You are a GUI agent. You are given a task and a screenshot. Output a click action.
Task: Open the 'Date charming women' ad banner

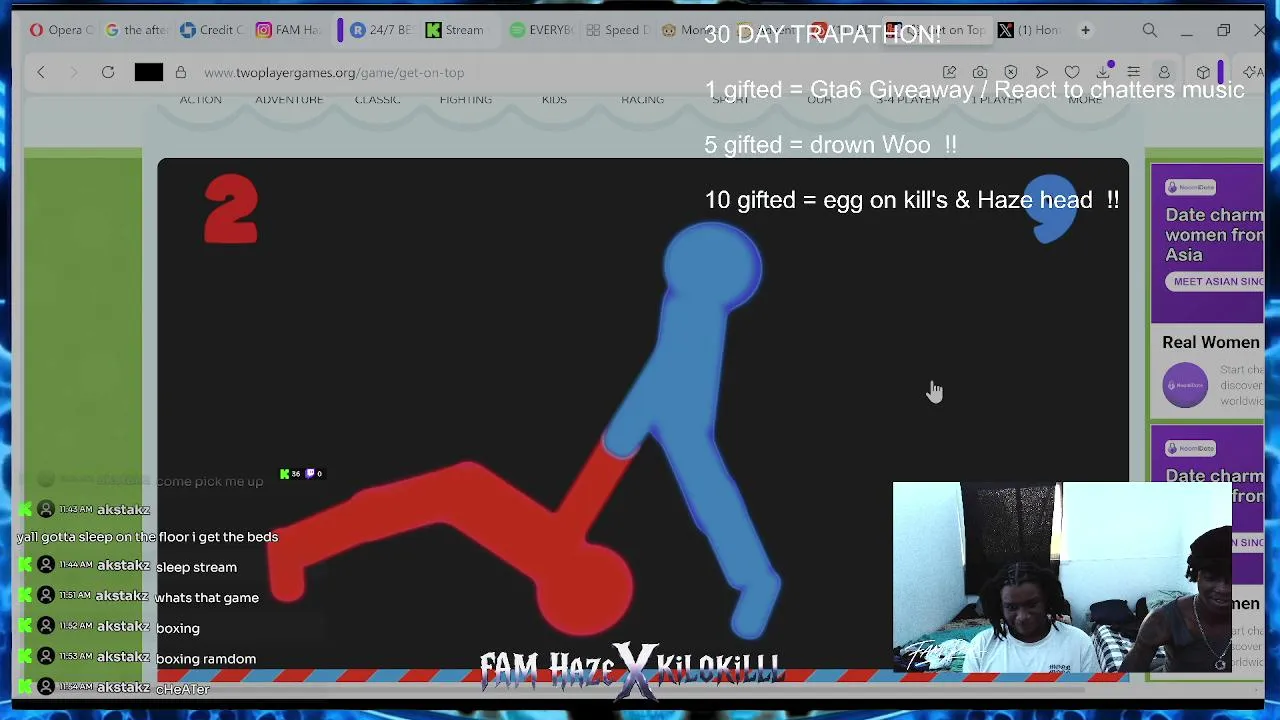[x=1207, y=244]
